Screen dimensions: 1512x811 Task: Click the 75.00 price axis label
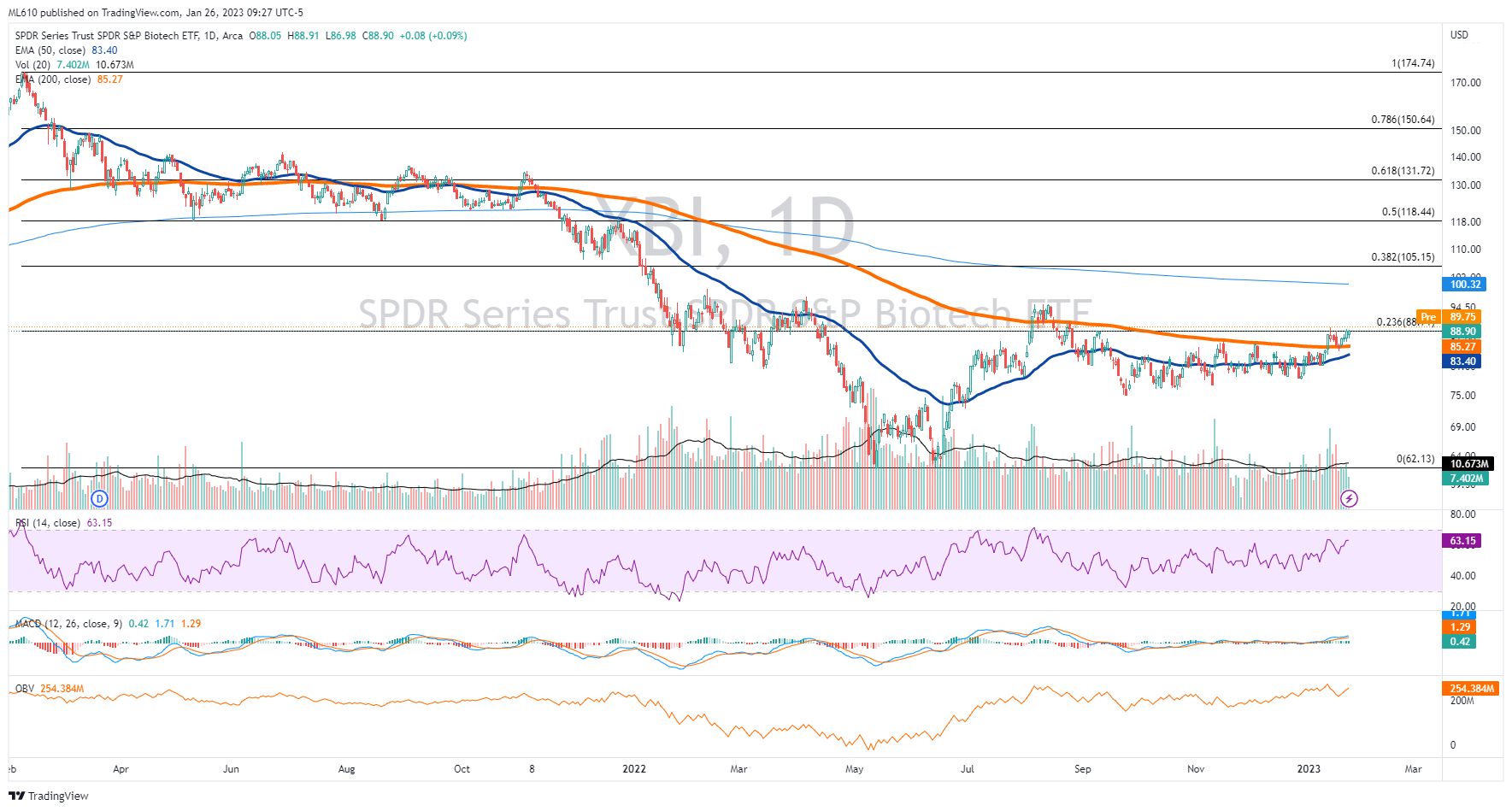click(x=1462, y=396)
